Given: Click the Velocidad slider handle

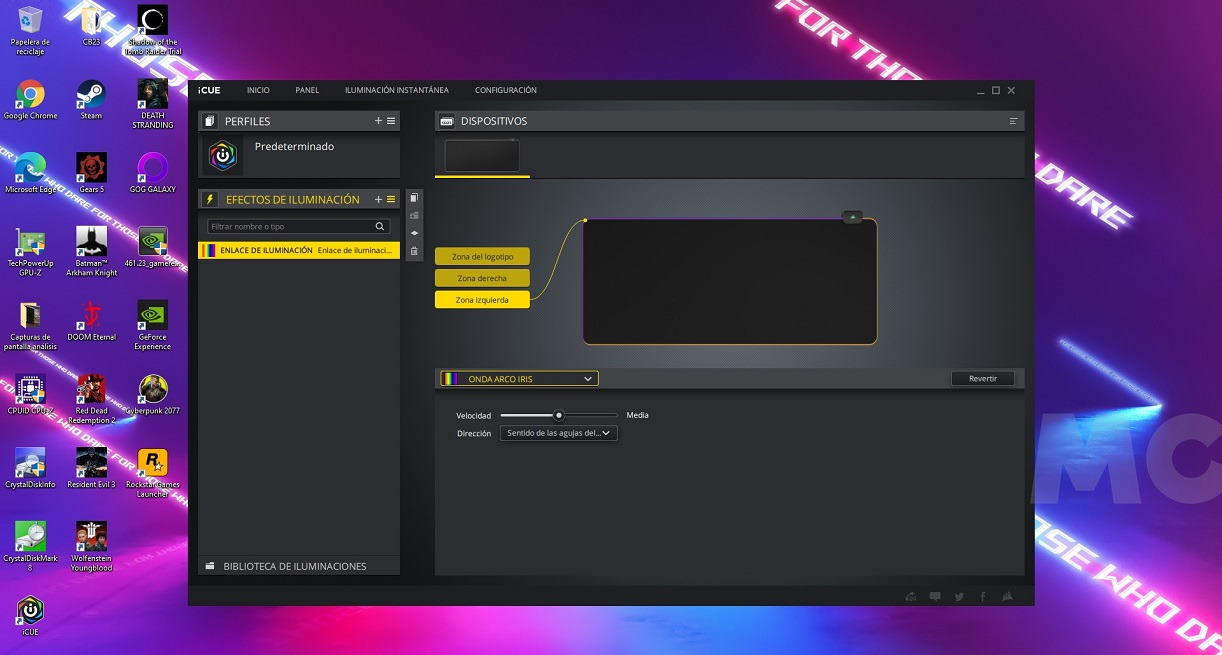Looking at the screenshot, I should (x=559, y=415).
